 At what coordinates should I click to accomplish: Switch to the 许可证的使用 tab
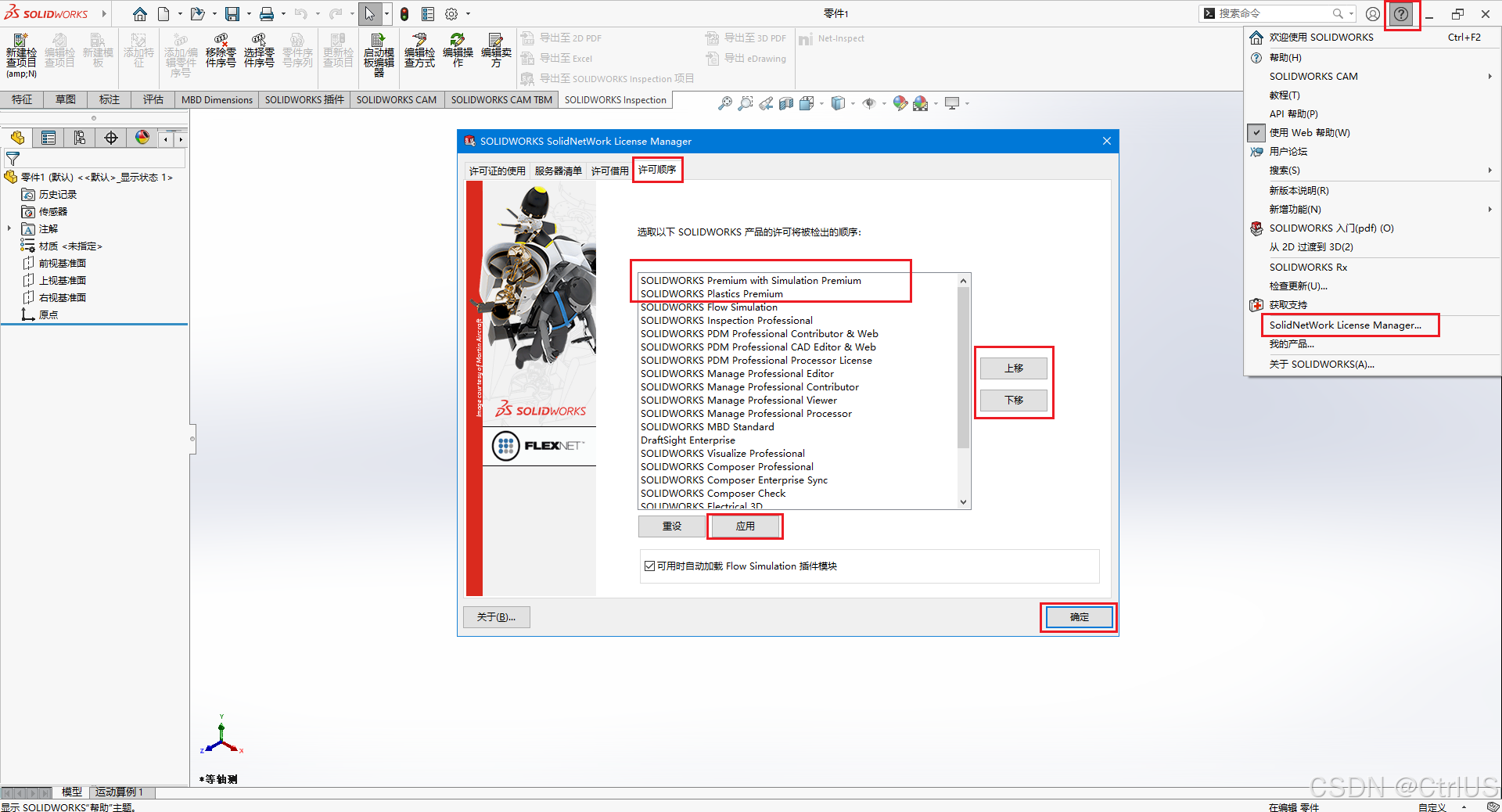coord(497,171)
